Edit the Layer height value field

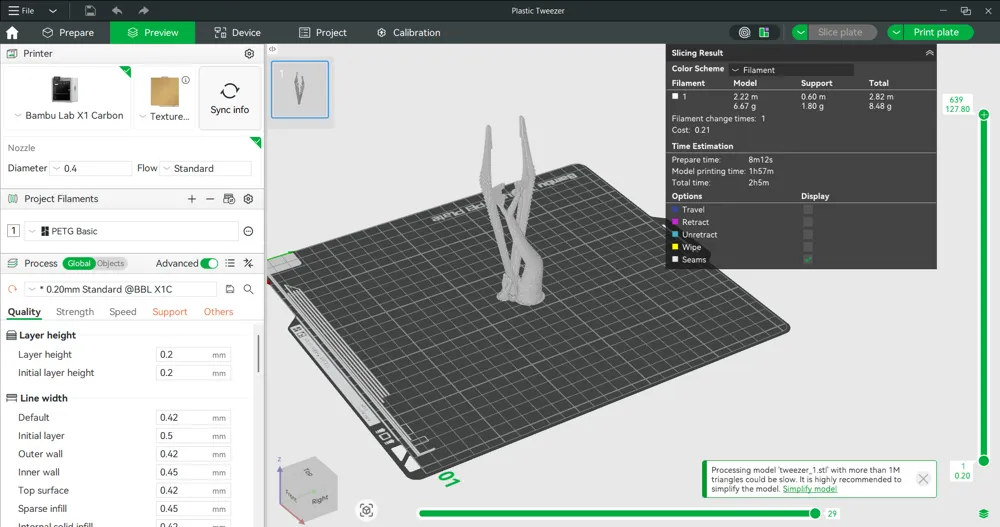pos(193,355)
